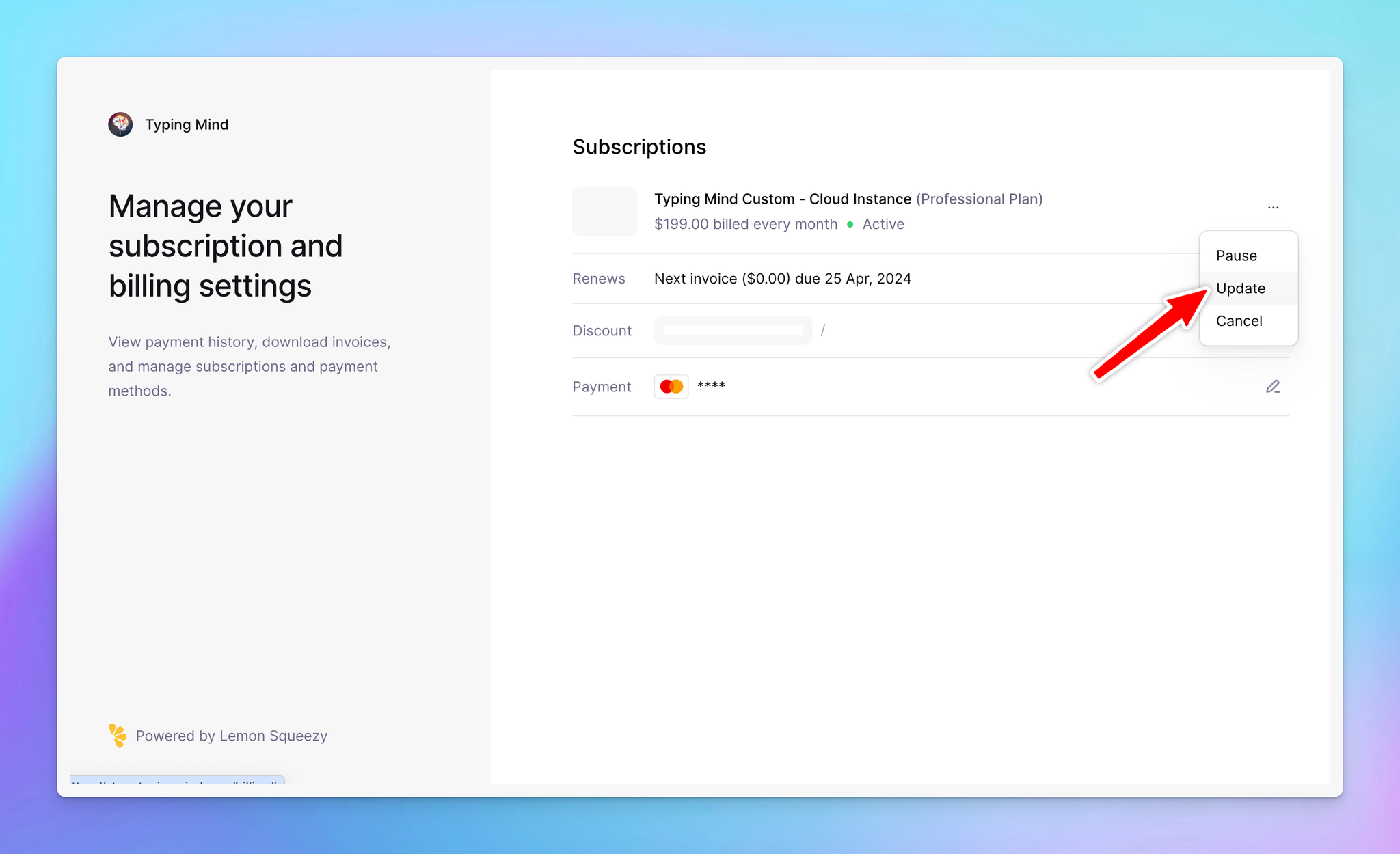
Task: Choose Update from the subscription menu
Action: coord(1248,288)
